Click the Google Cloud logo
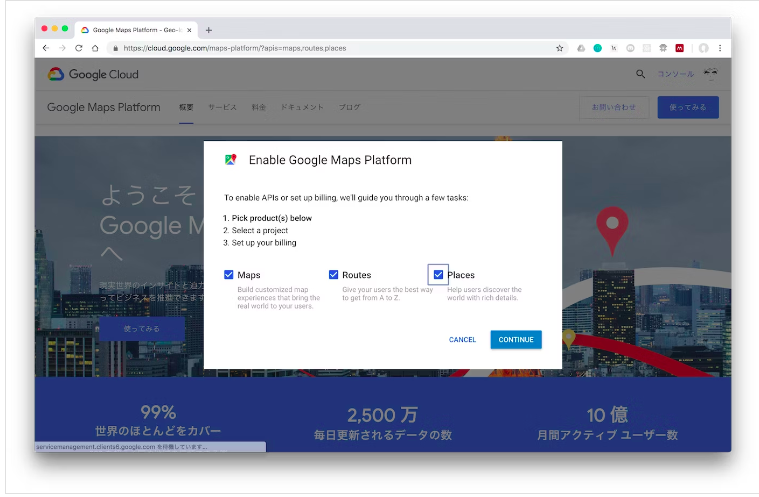 click(93, 74)
